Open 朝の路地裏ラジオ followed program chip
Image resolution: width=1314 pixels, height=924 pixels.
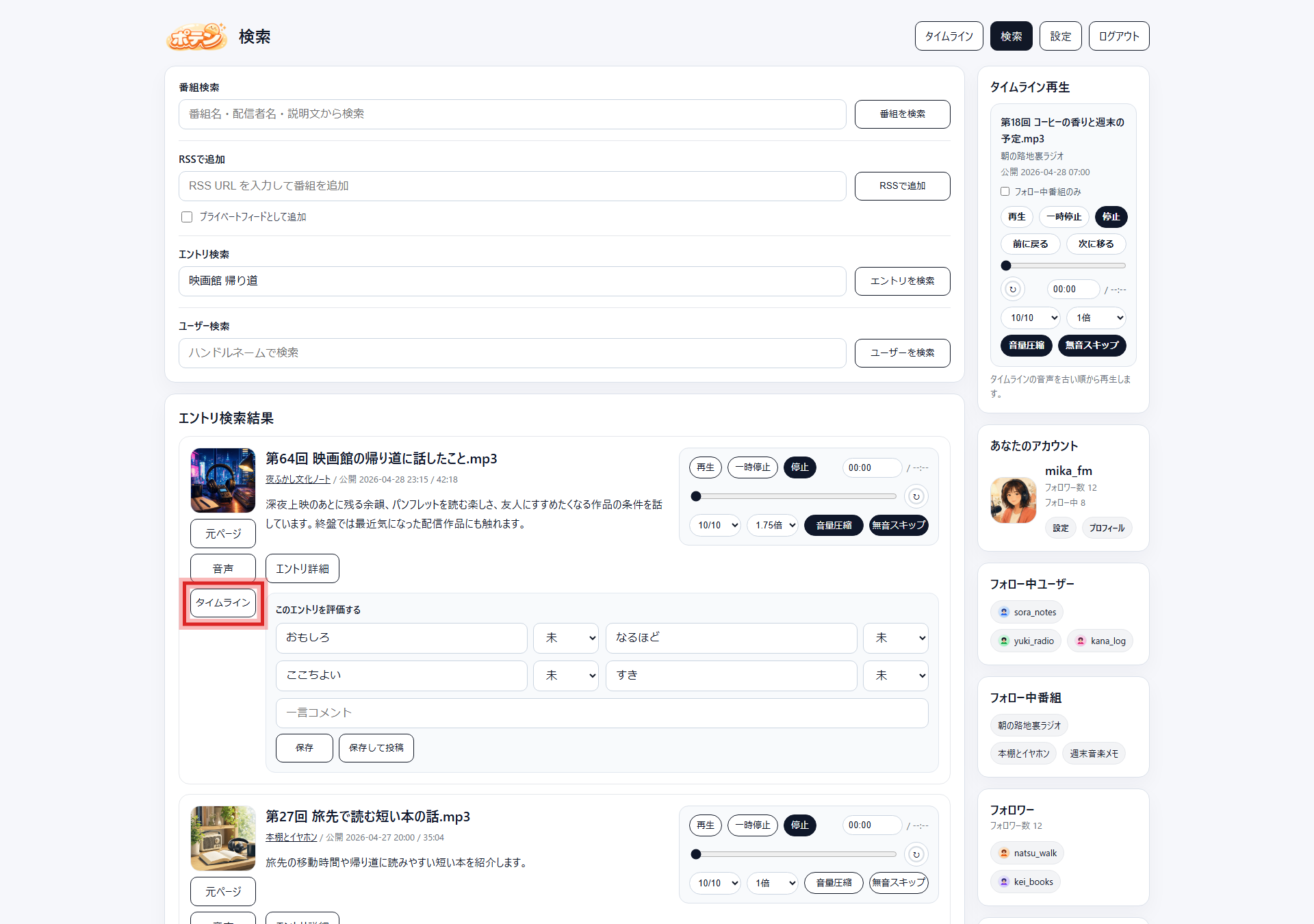(1029, 726)
